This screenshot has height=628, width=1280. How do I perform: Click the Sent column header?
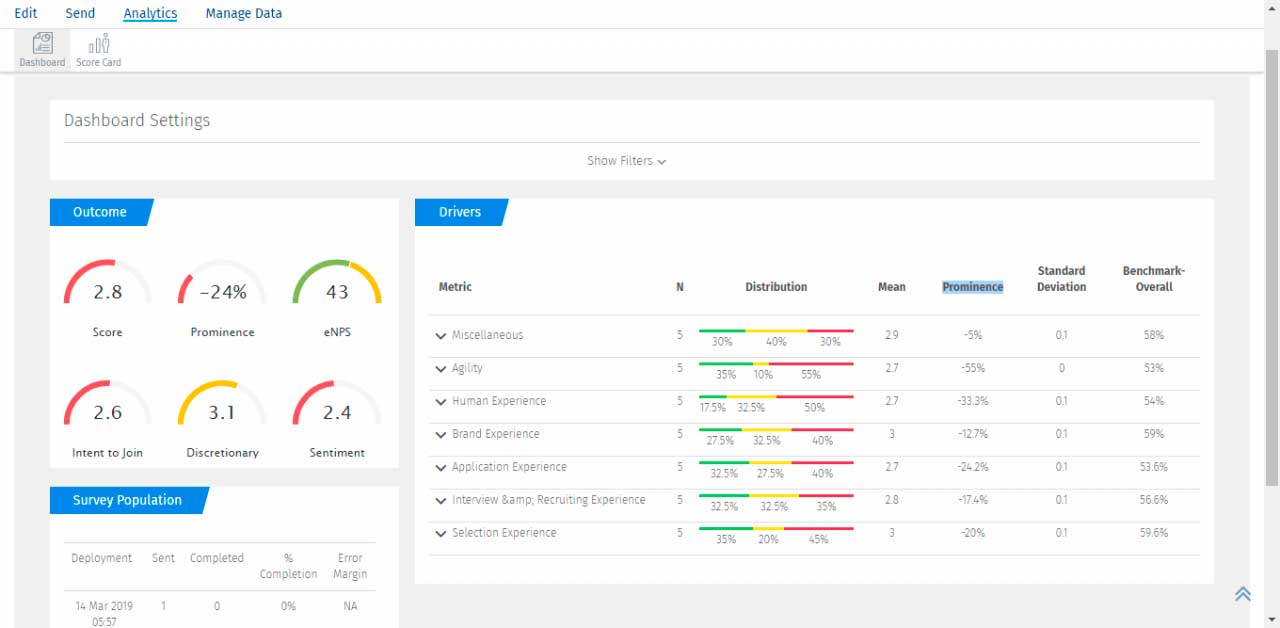tap(163, 558)
